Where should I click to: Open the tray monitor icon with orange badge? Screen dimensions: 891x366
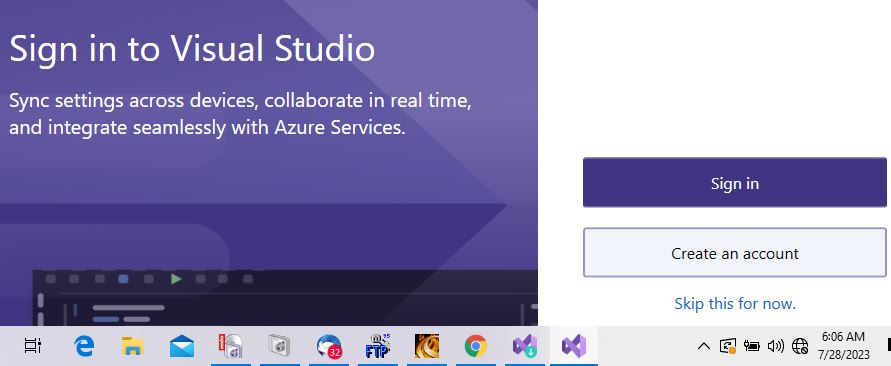728,346
